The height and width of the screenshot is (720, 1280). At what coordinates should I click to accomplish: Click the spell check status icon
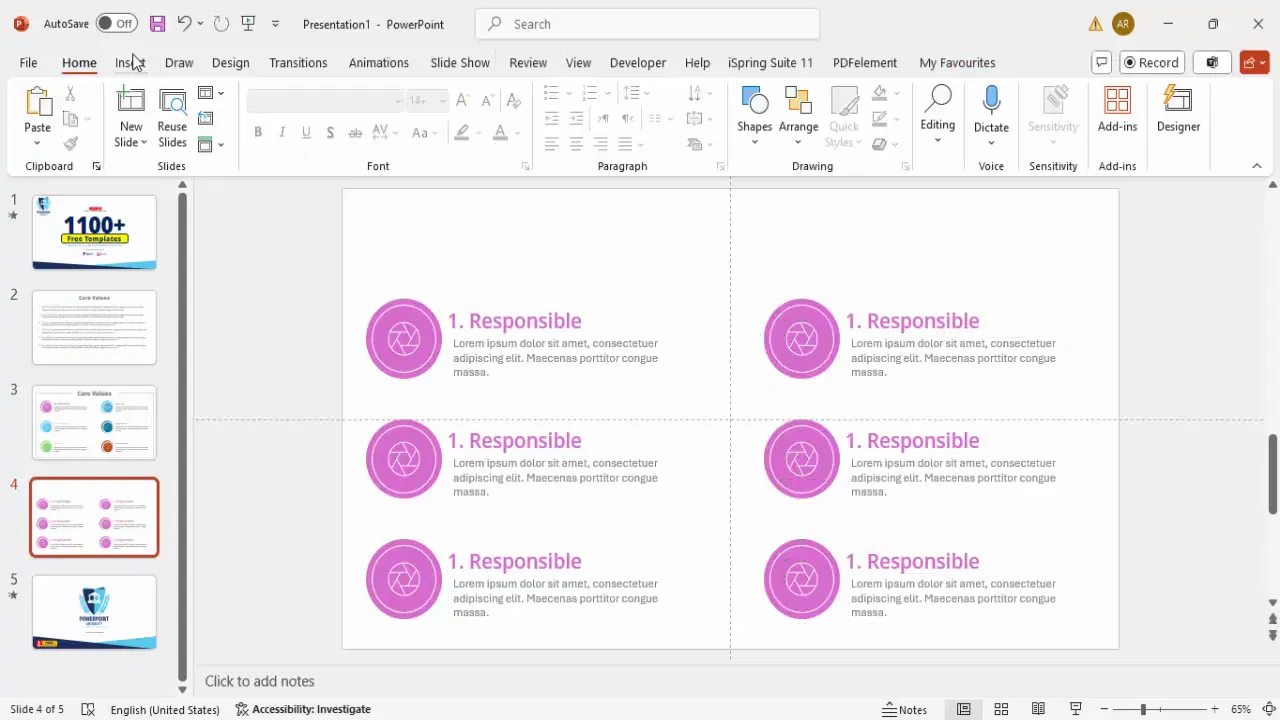pos(88,709)
